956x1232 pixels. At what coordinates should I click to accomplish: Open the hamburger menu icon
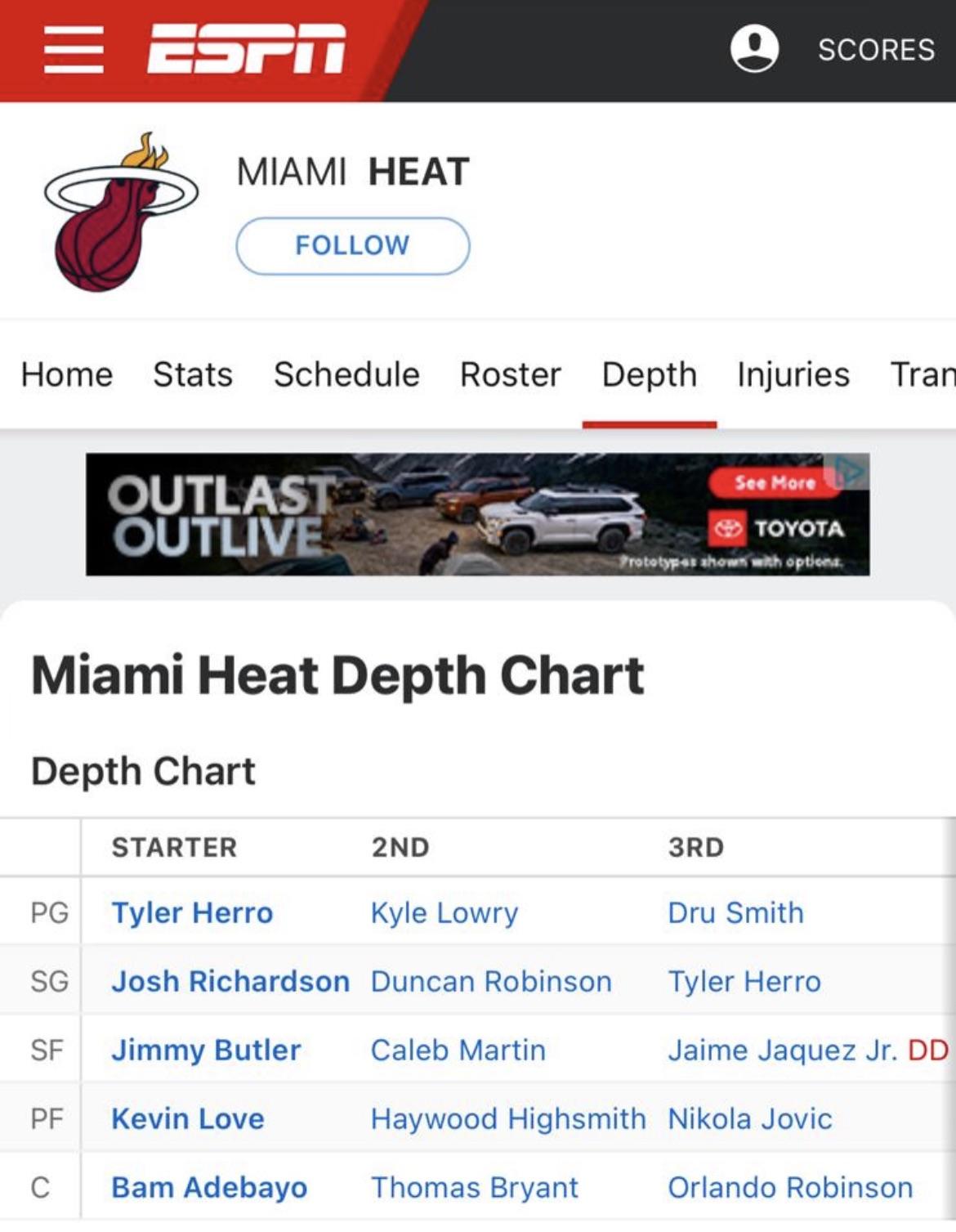pyautogui.click(x=74, y=49)
